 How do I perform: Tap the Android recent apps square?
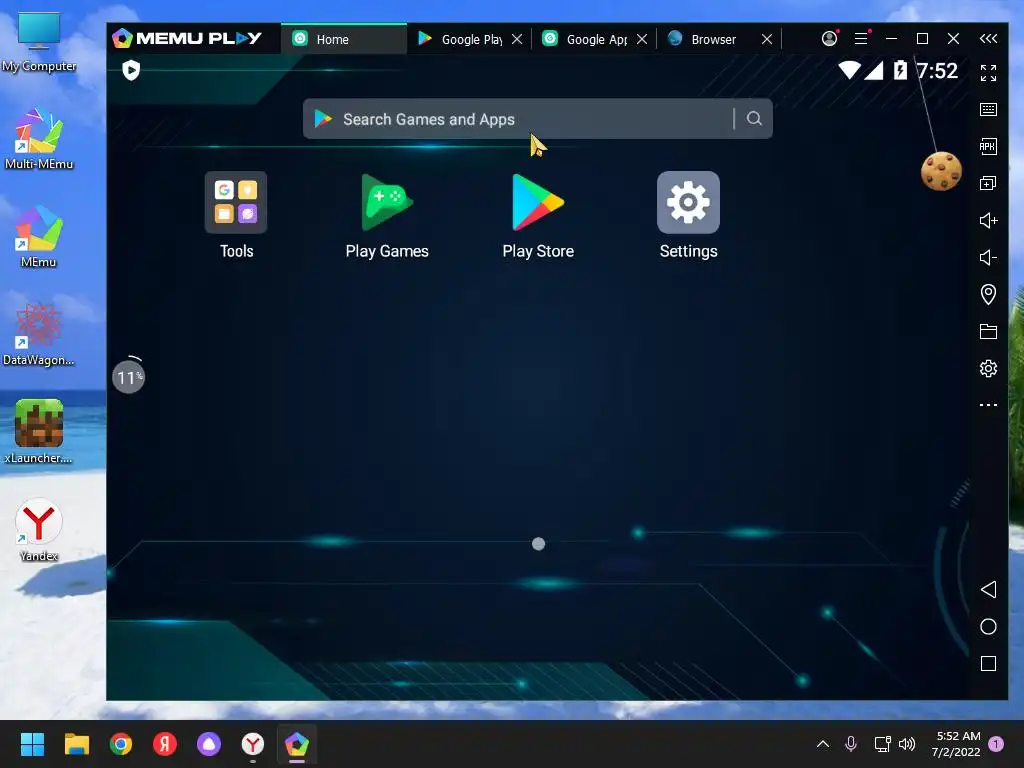click(x=988, y=664)
